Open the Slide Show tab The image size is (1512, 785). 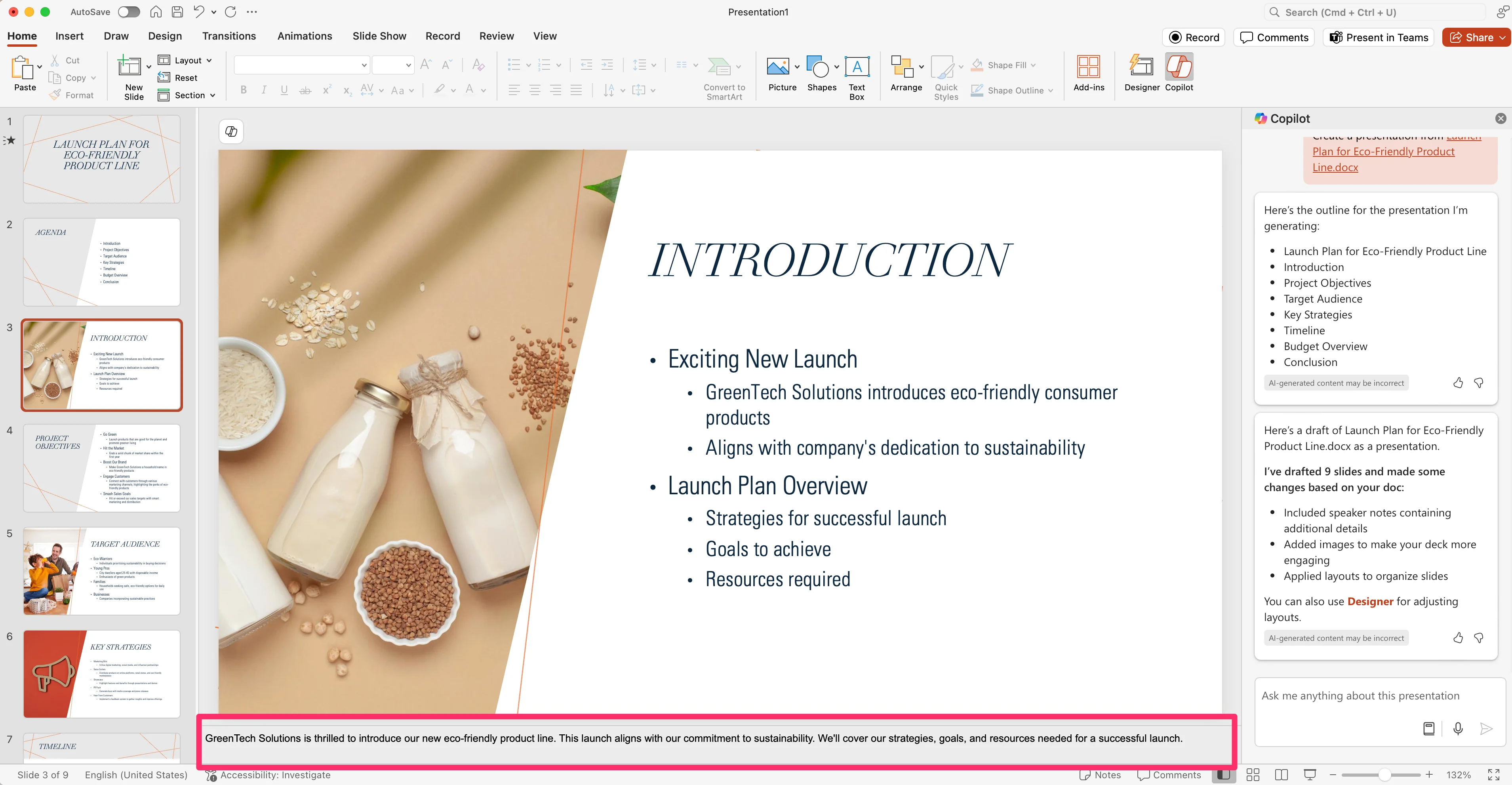(379, 36)
